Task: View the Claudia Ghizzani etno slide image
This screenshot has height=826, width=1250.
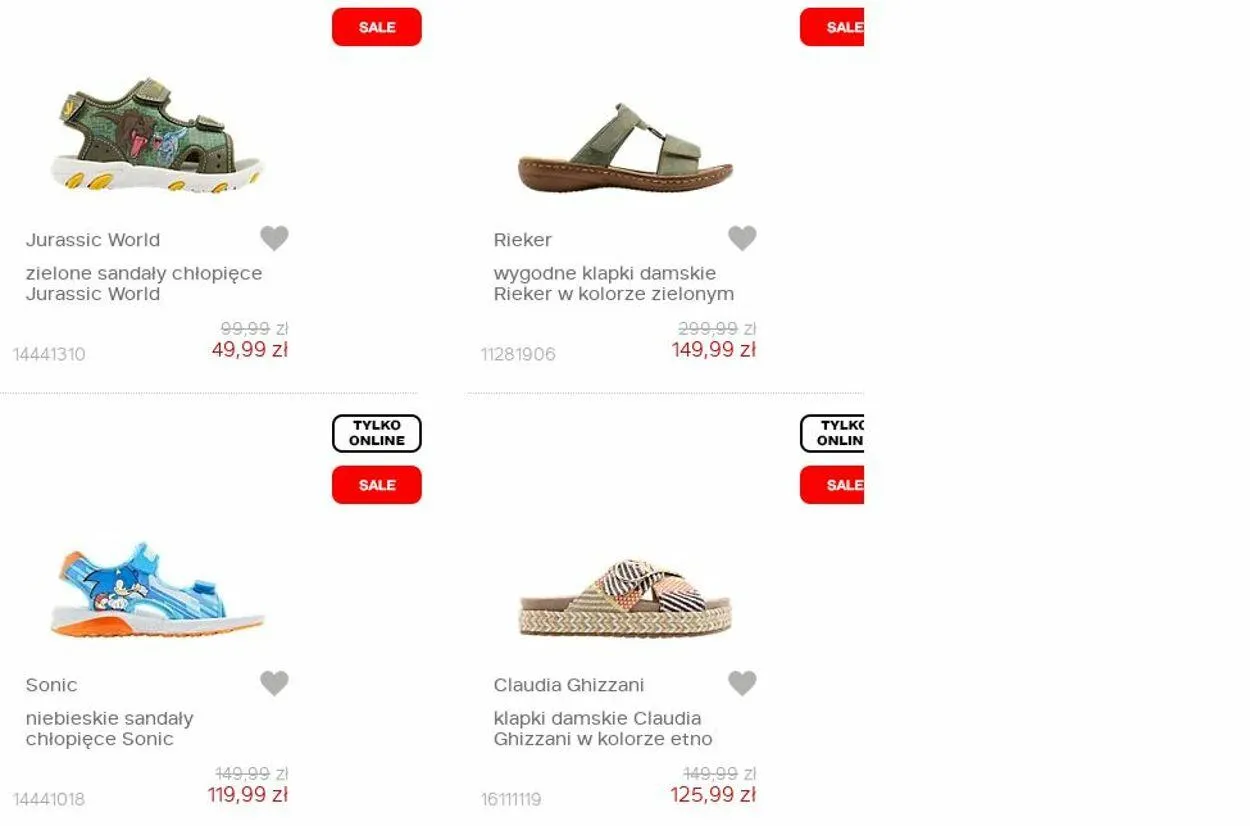Action: click(625, 598)
